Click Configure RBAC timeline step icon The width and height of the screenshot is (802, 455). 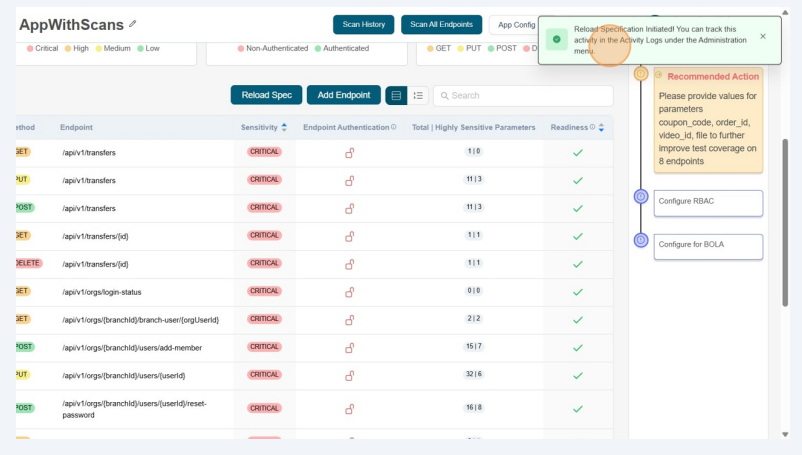(641, 196)
